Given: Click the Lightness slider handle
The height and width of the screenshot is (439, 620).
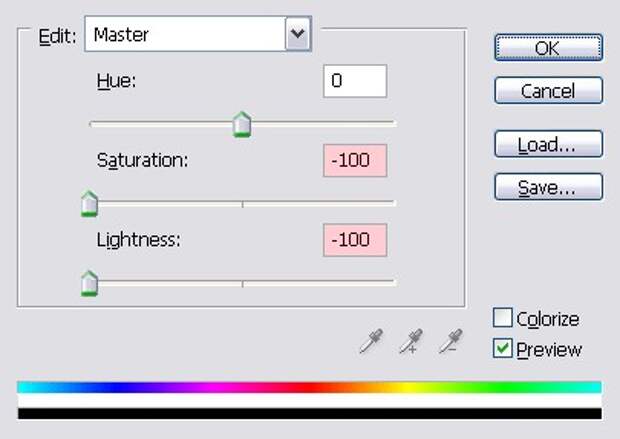Looking at the screenshot, I should [x=89, y=285].
